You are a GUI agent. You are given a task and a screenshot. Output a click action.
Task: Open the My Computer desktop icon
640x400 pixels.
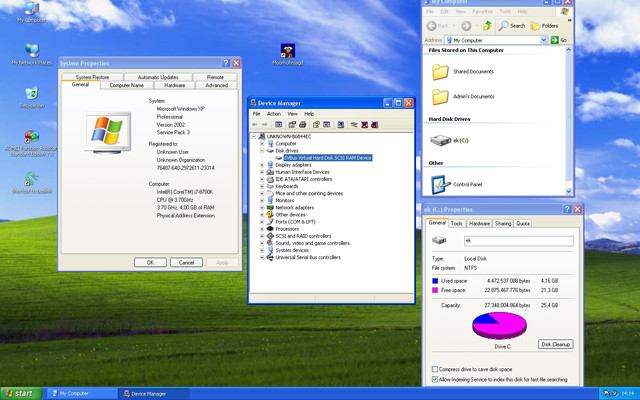(x=32, y=10)
